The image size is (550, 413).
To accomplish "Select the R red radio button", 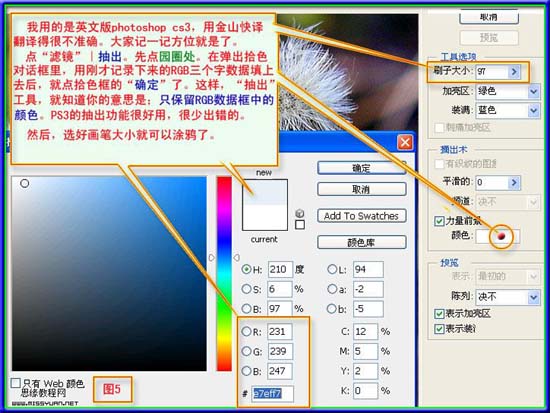I will pos(246,331).
